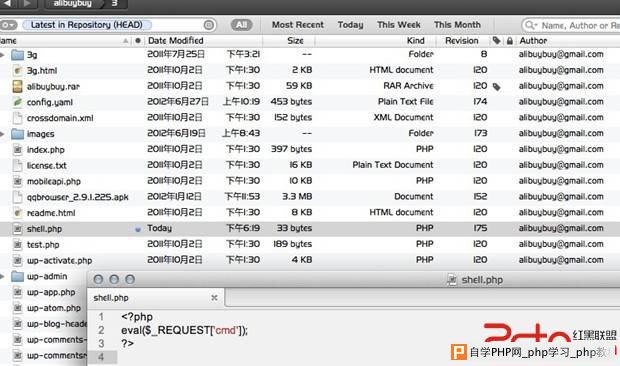Select the config.yaml file icon
Image resolution: width=620 pixels, height=366 pixels.
pyautogui.click(x=17, y=102)
